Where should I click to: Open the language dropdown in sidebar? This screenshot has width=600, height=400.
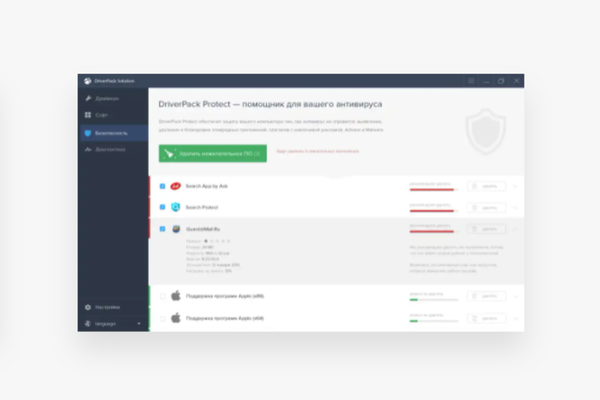tap(138, 324)
